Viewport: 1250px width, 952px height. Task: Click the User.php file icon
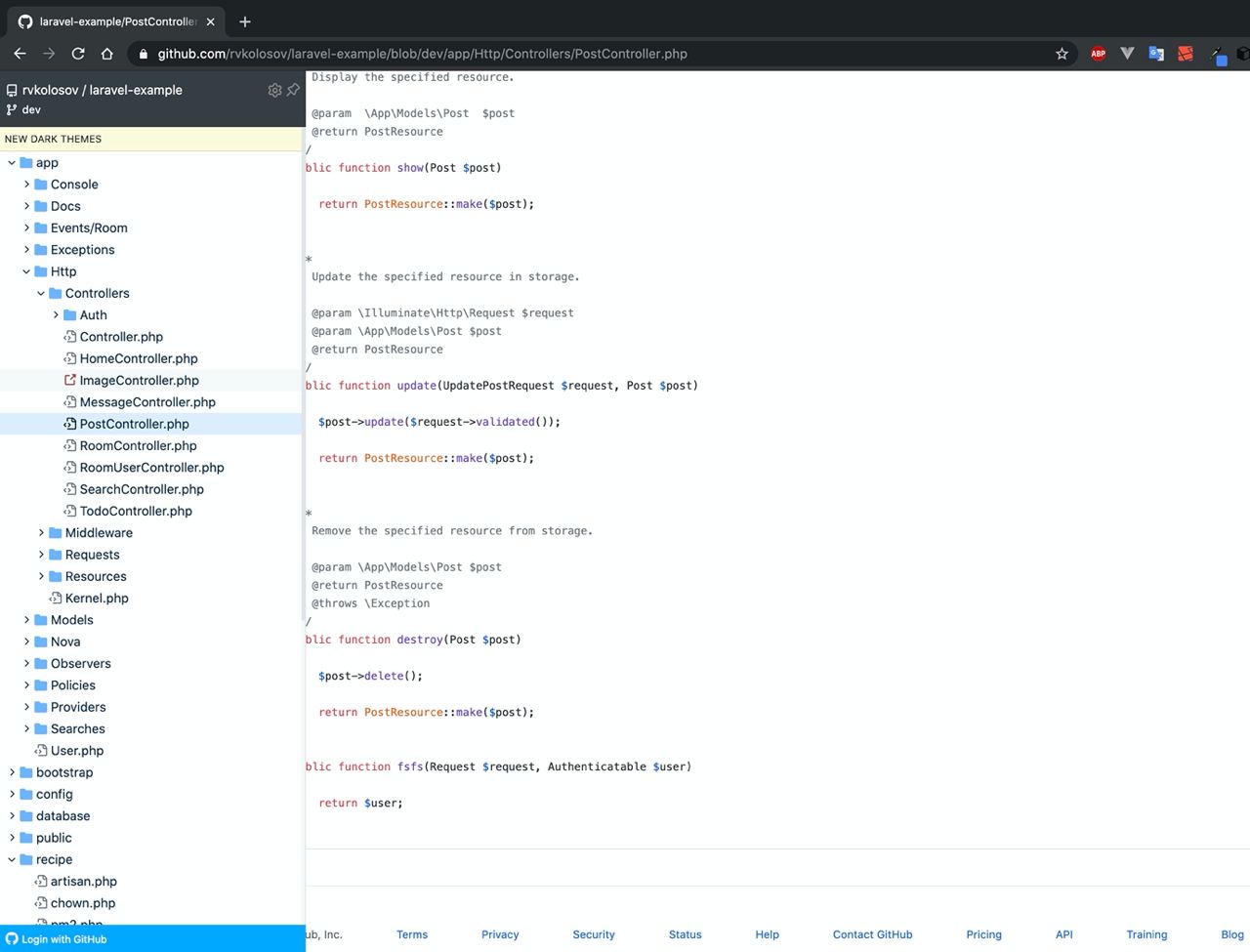pos(41,750)
